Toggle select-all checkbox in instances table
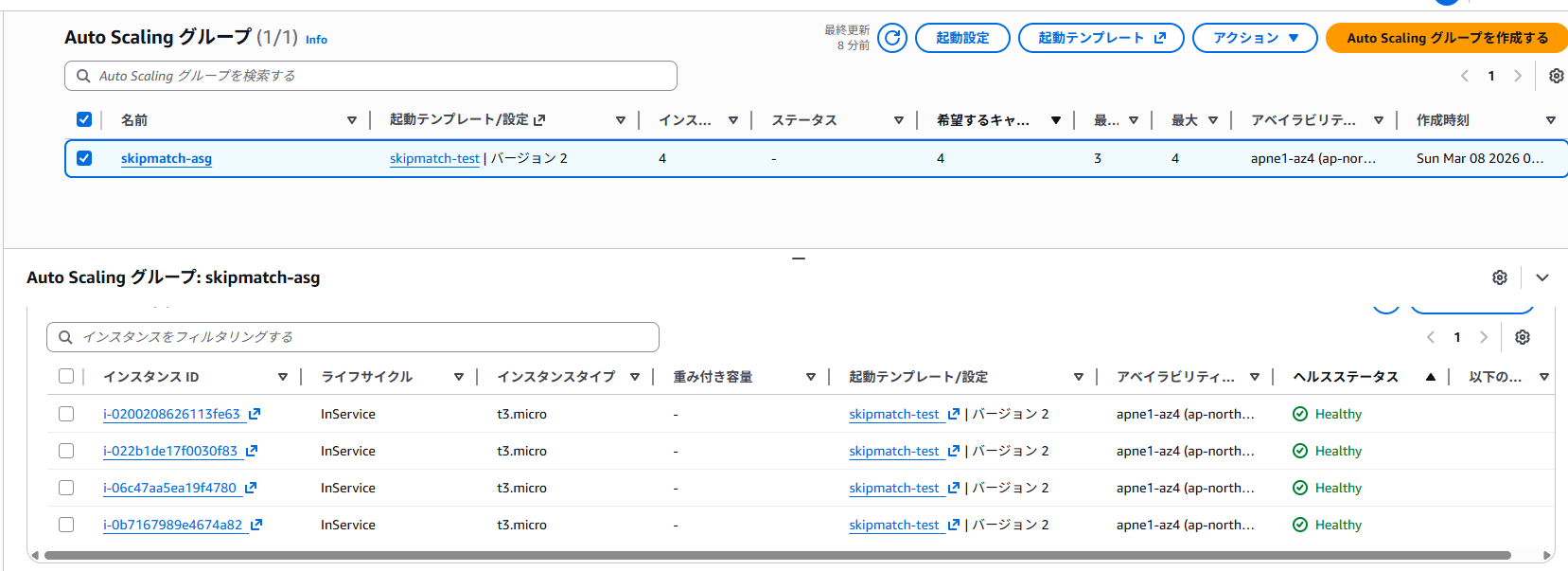Viewport: 1568px width, 571px height. 66,376
